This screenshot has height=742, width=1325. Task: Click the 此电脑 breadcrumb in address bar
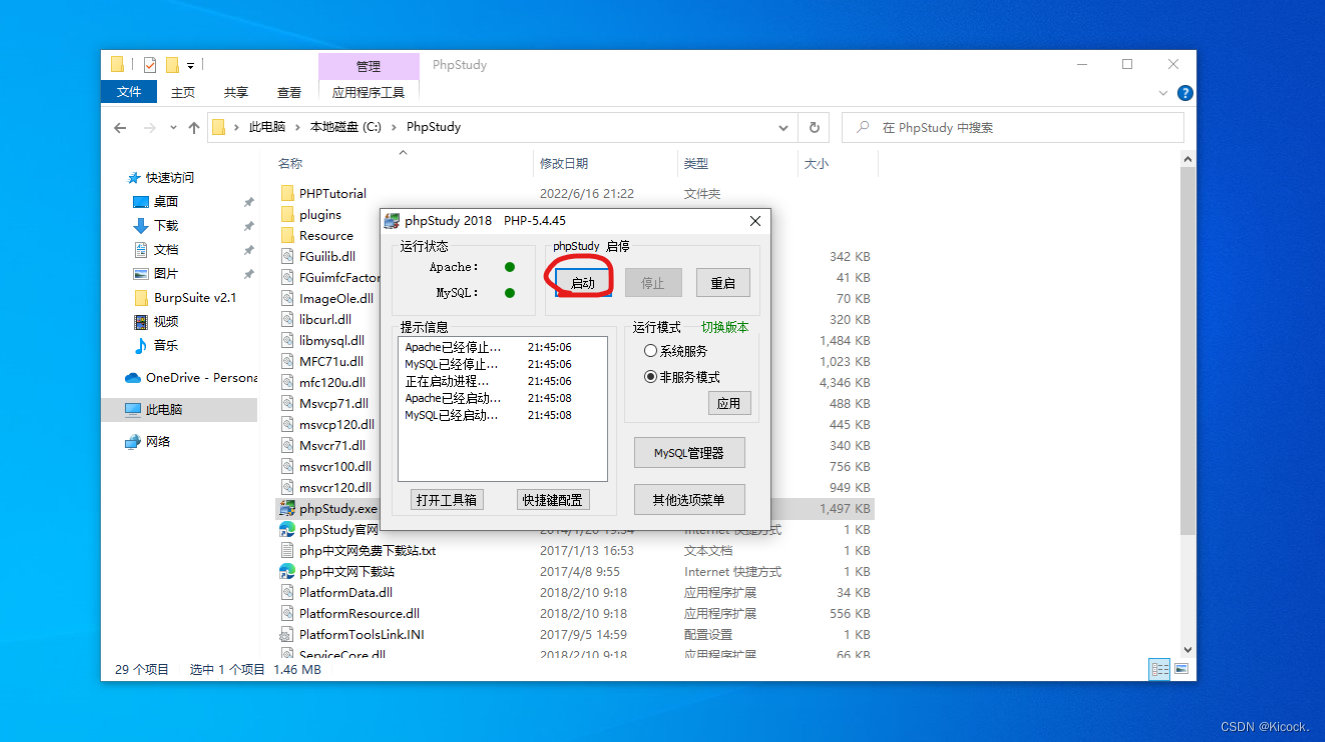pyautogui.click(x=267, y=128)
